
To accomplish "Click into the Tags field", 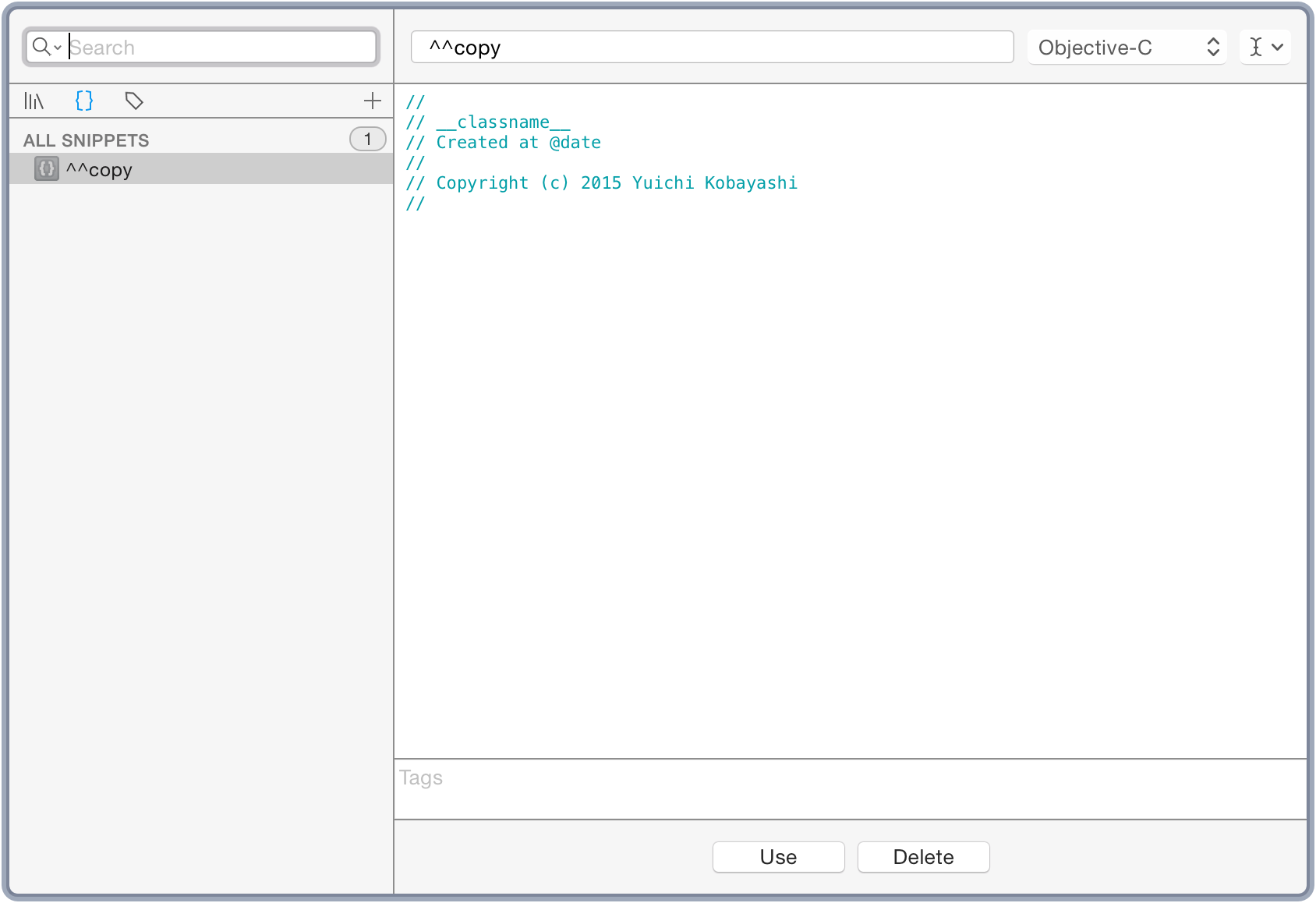I will pyautogui.click(x=850, y=788).
